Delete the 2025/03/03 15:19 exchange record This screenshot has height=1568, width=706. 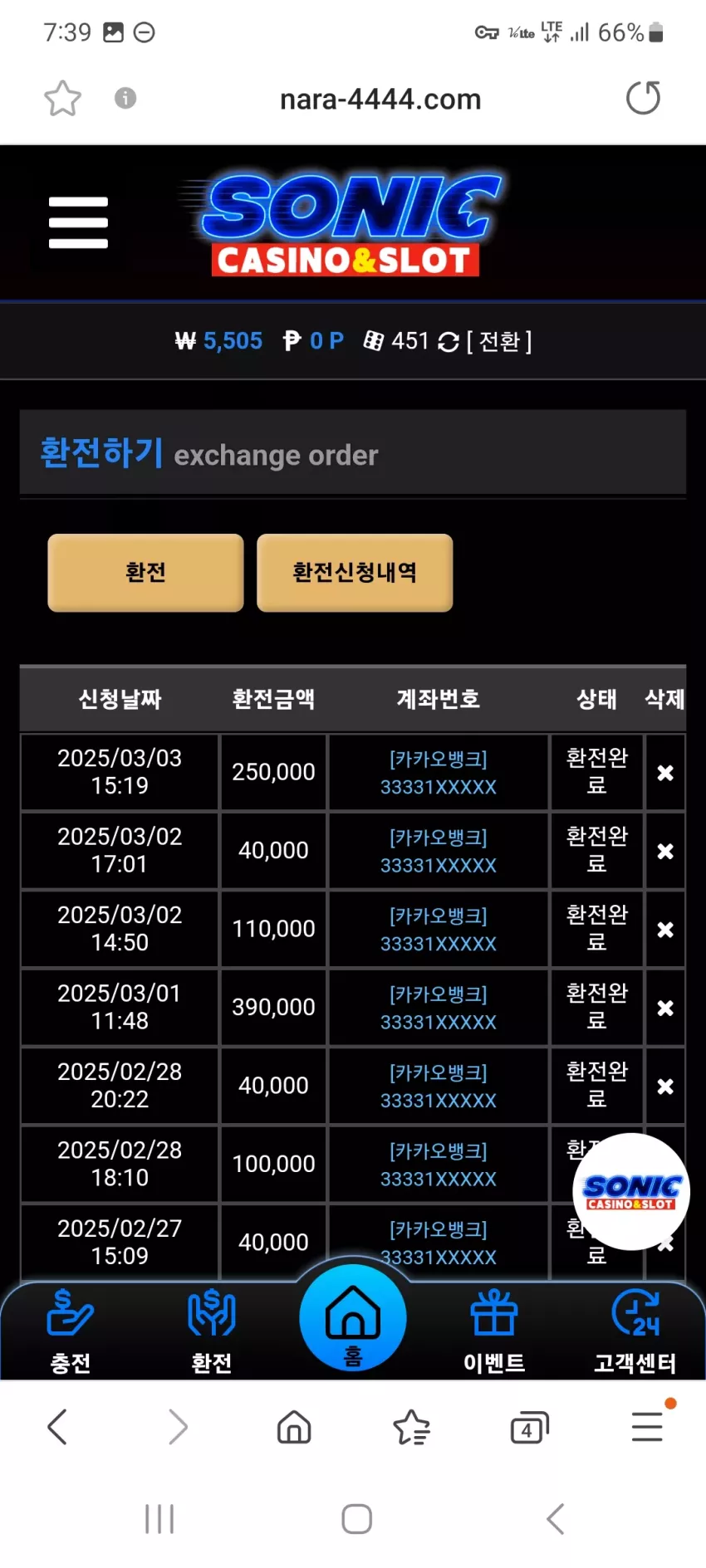pos(665,773)
